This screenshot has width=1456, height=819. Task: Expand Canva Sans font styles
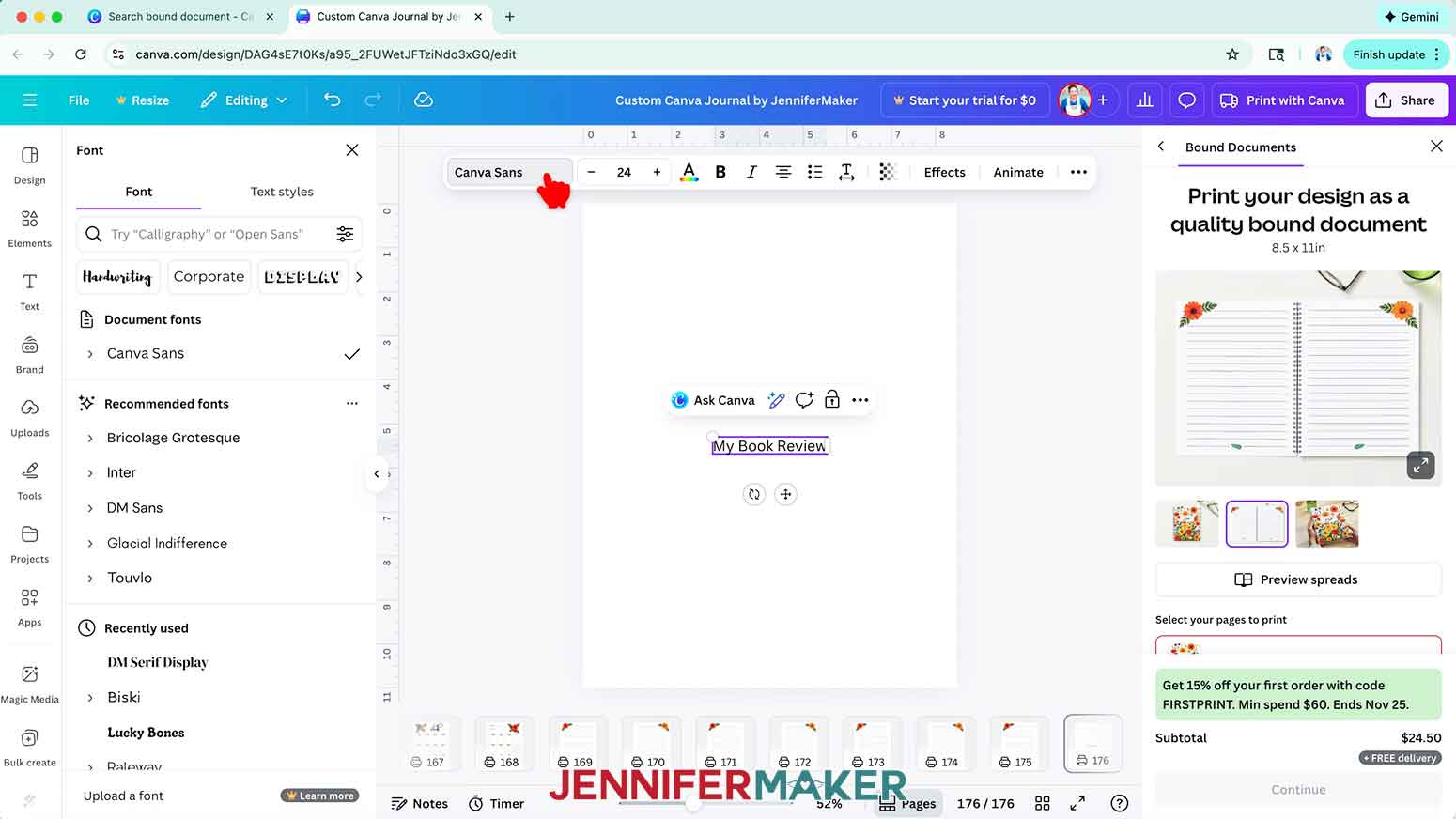(90, 354)
